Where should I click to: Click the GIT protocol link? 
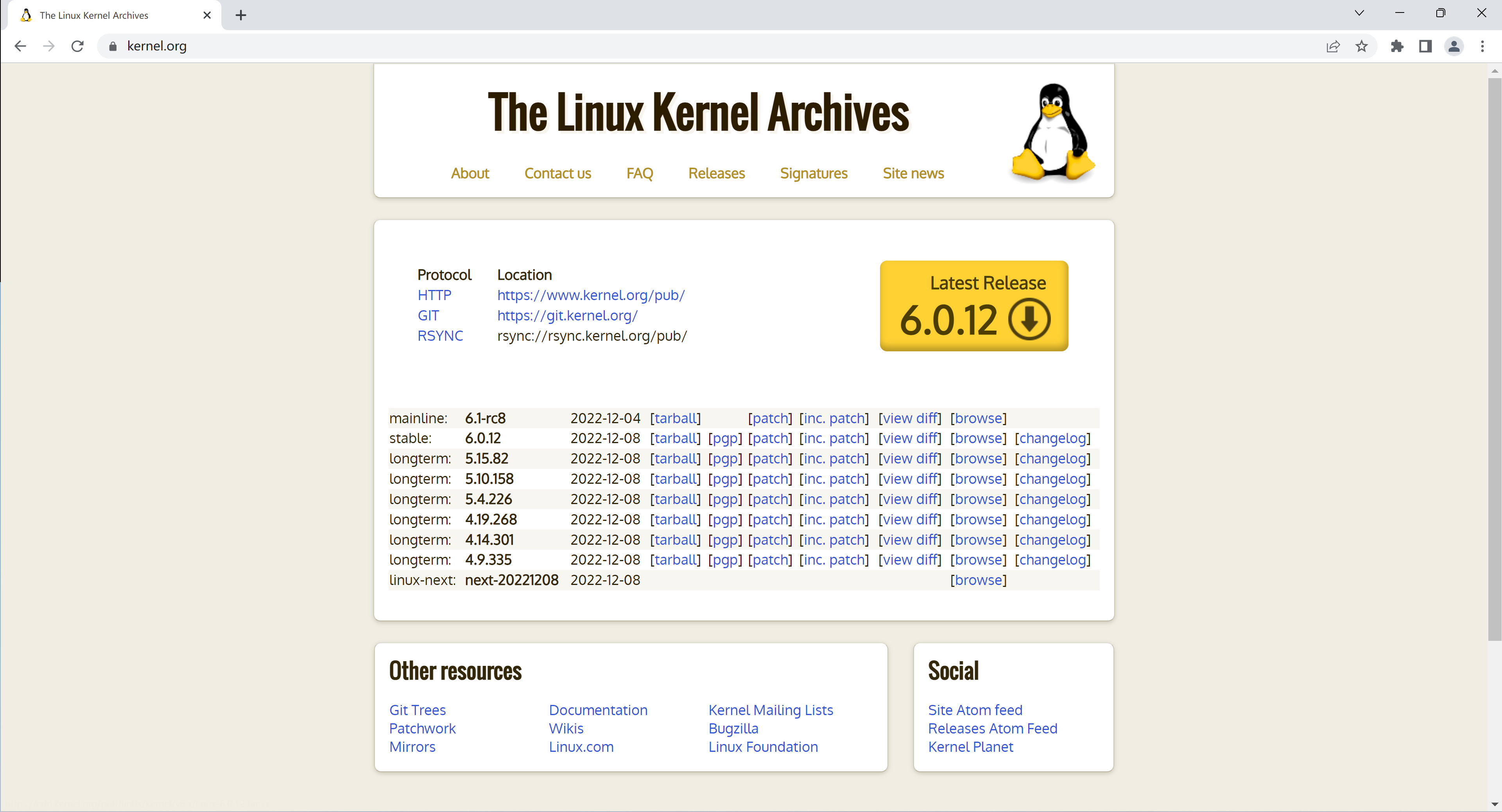point(428,315)
